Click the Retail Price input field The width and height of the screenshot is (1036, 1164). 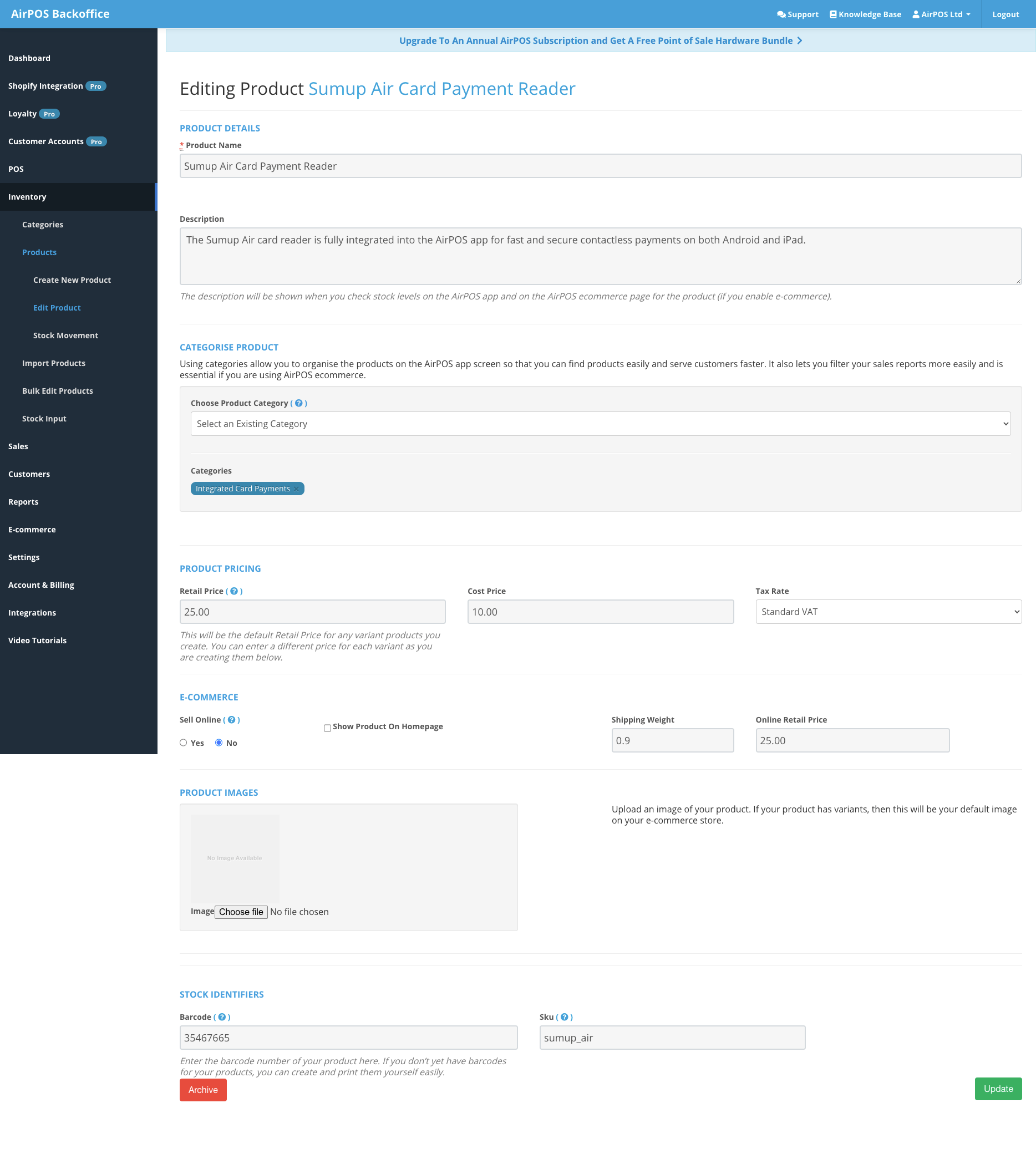pyautogui.click(x=312, y=612)
